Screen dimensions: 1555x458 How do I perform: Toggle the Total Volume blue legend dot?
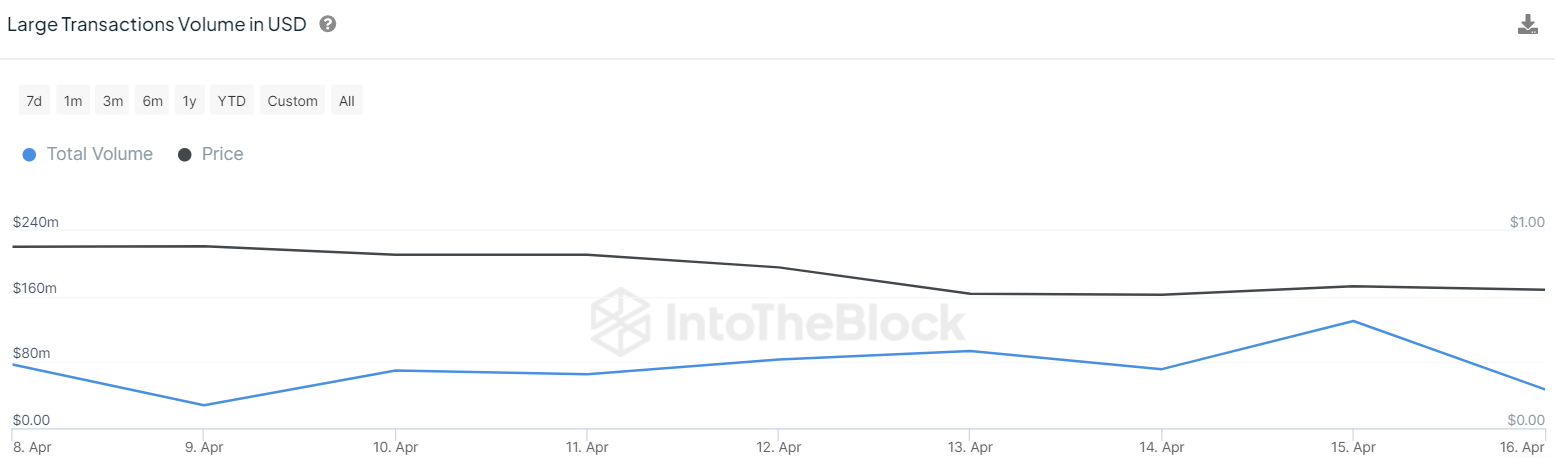click(29, 155)
